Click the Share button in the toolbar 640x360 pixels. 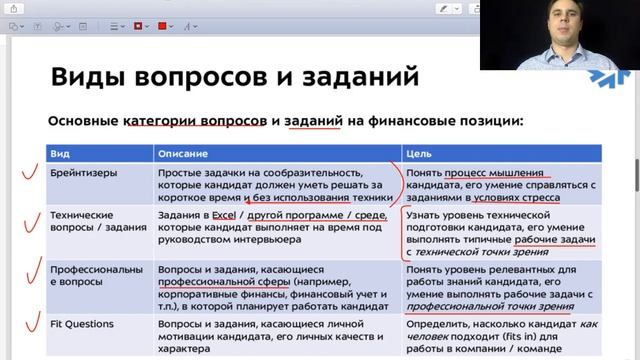tap(13, 8)
